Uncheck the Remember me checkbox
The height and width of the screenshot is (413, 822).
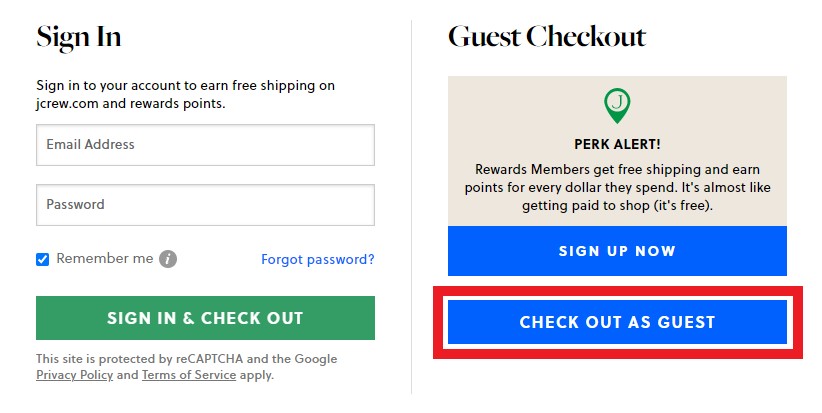[x=43, y=259]
